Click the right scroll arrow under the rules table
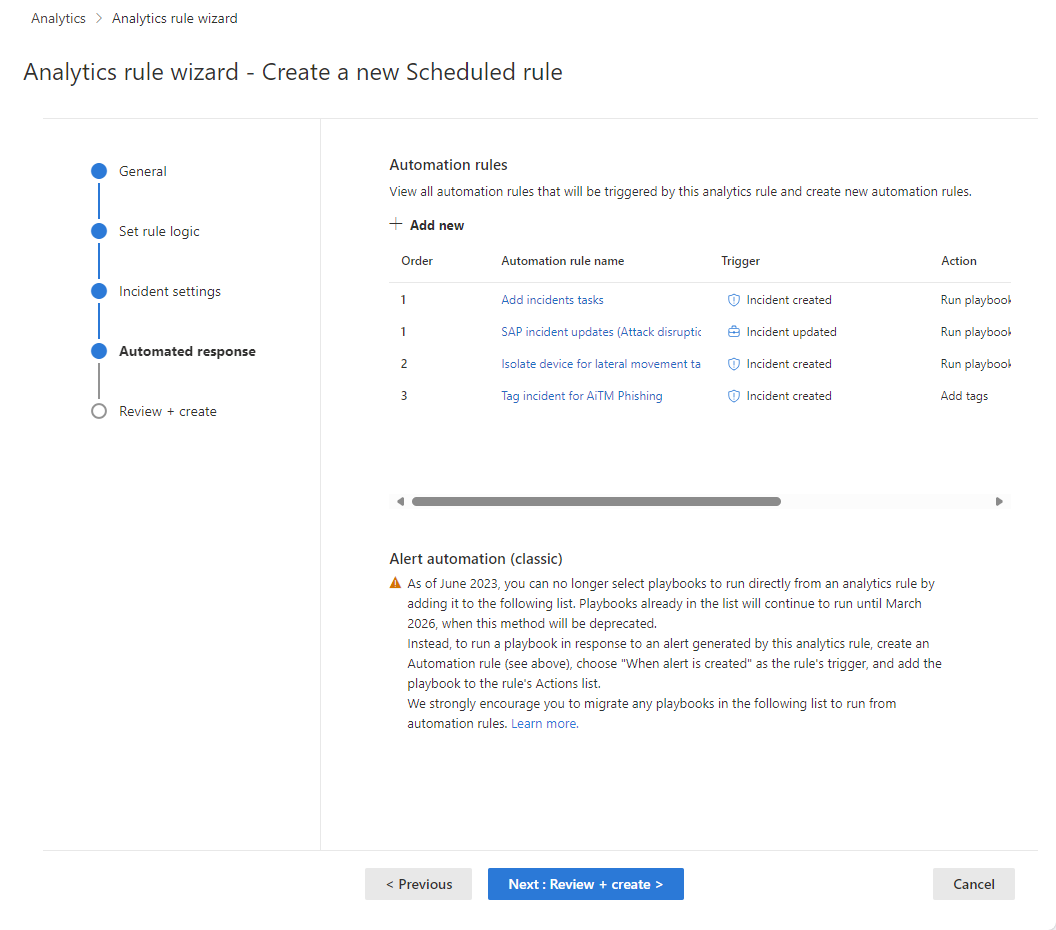The image size is (1056, 930). [x=998, y=501]
